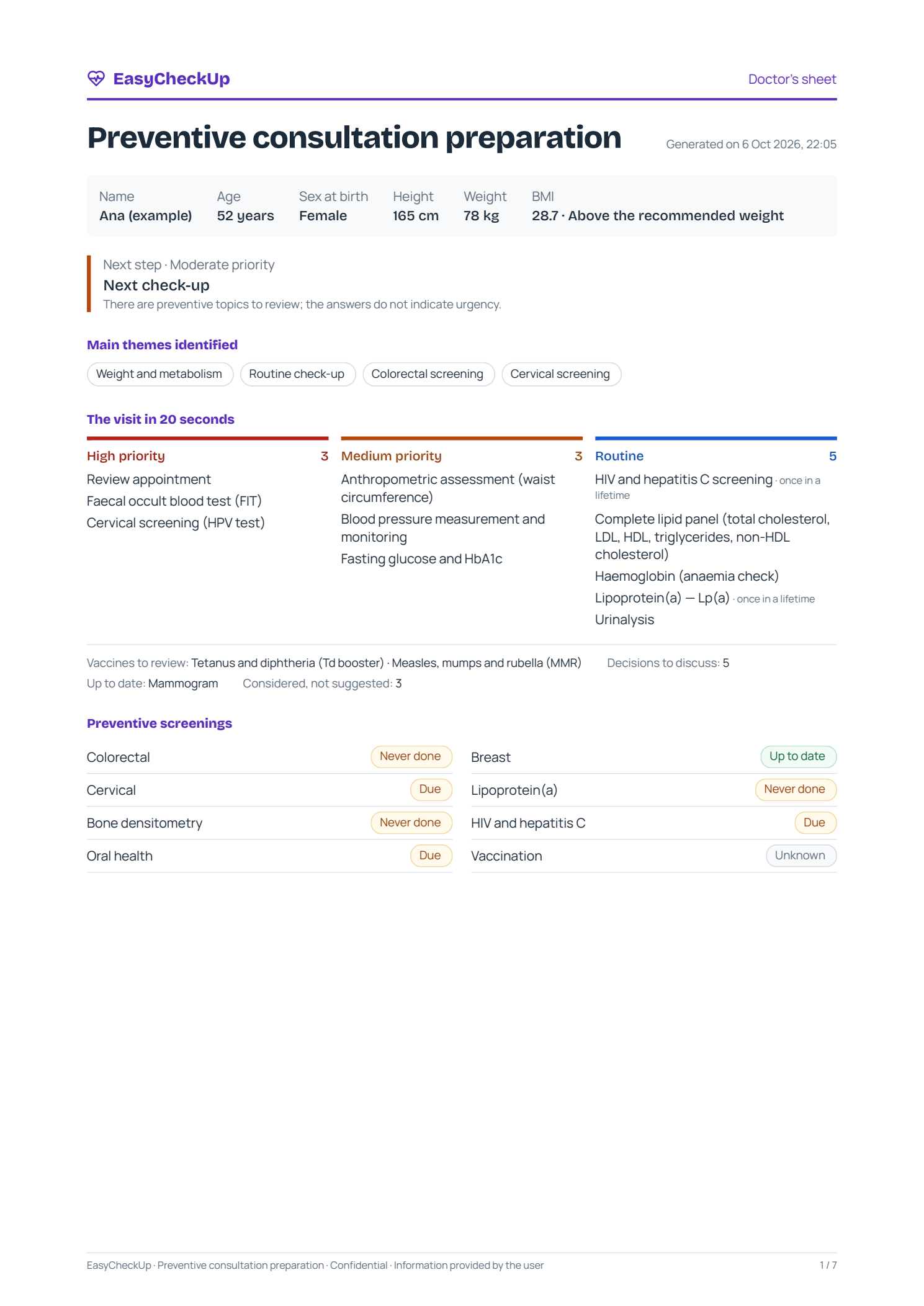Image resolution: width=924 pixels, height=1306 pixels.
Task: Click the Up to date badge for Breast
Action: (x=799, y=756)
